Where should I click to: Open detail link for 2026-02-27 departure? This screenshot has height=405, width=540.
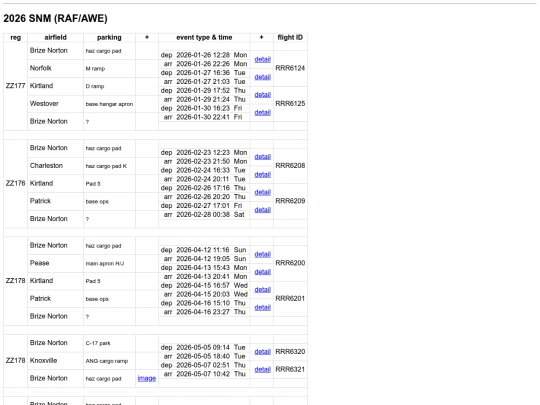tap(262, 210)
